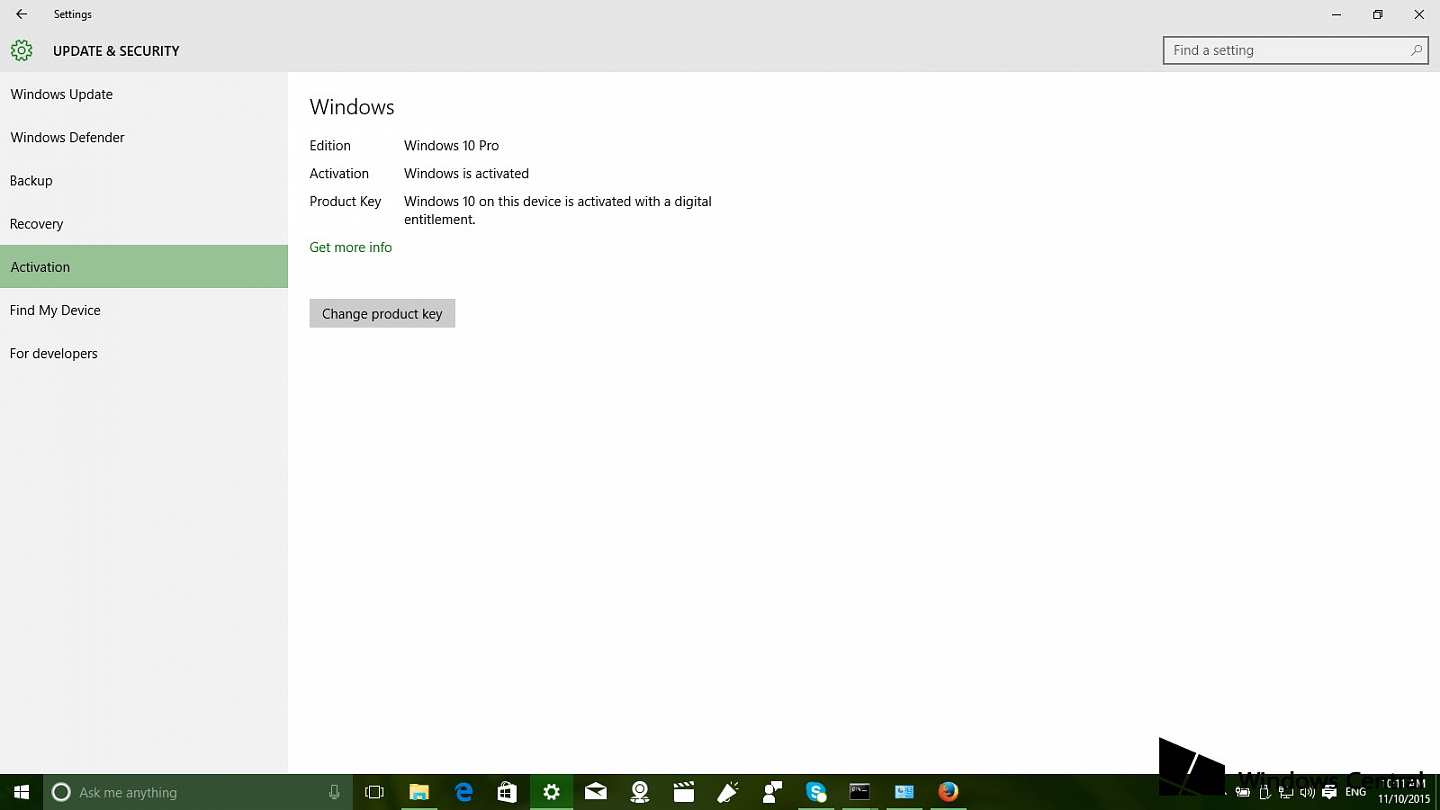Click the Windows section heading
The width and height of the screenshot is (1440, 810).
pyautogui.click(x=352, y=107)
